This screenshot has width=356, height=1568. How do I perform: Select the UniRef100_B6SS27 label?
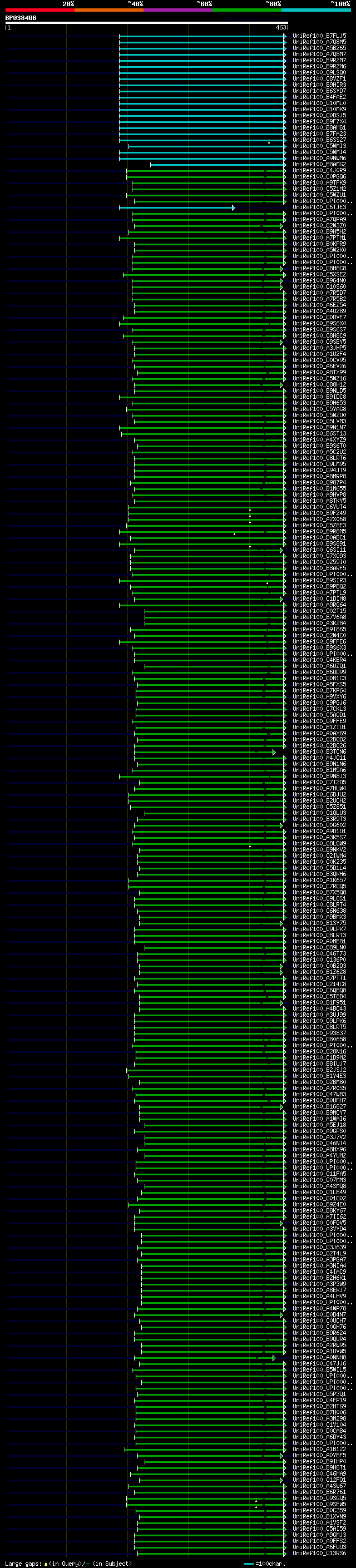[319, 140]
